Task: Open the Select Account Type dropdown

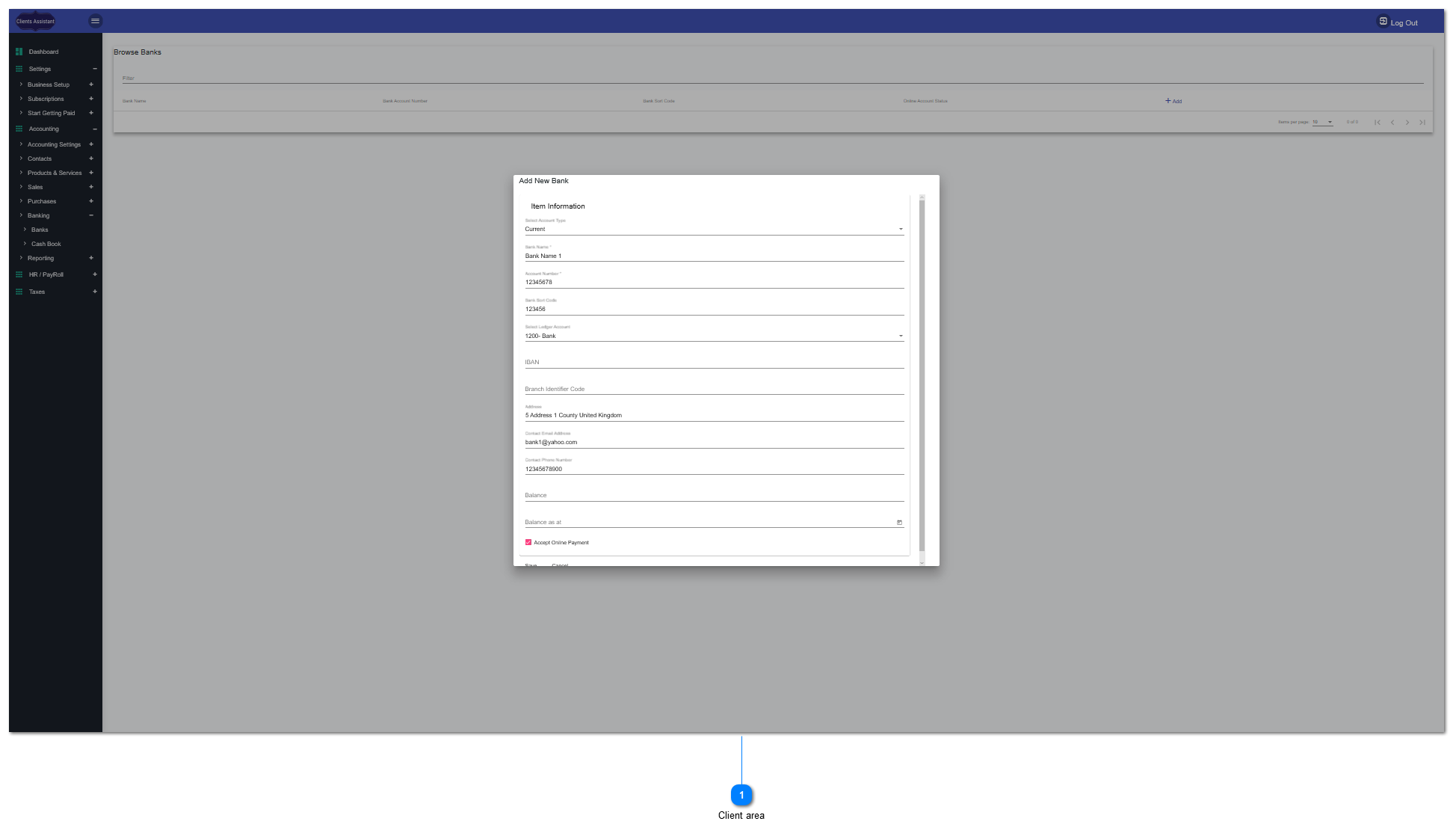Action: pos(901,230)
